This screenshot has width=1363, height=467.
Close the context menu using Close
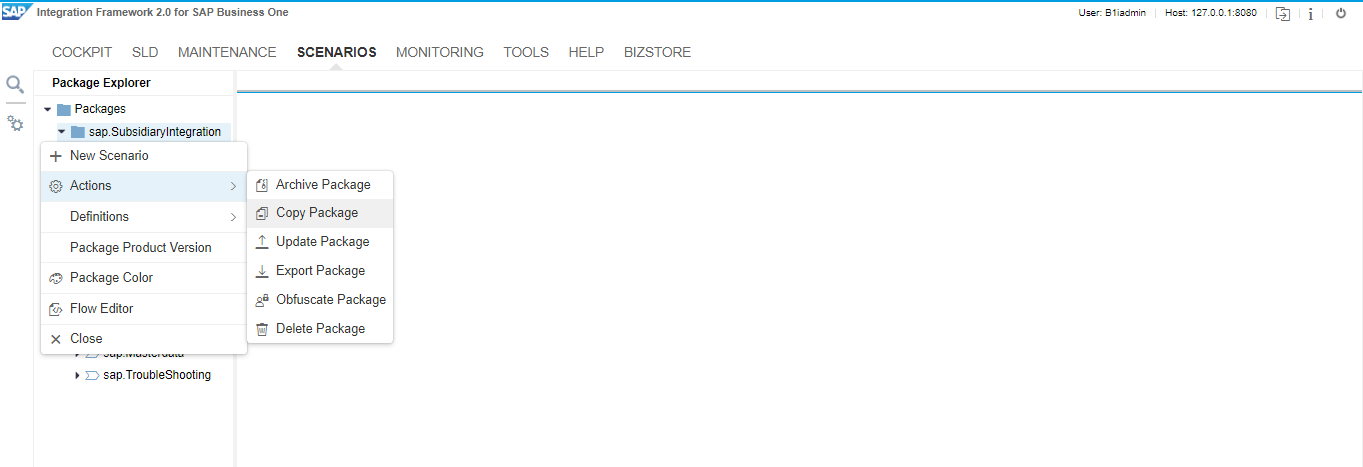pyautogui.click(x=86, y=339)
